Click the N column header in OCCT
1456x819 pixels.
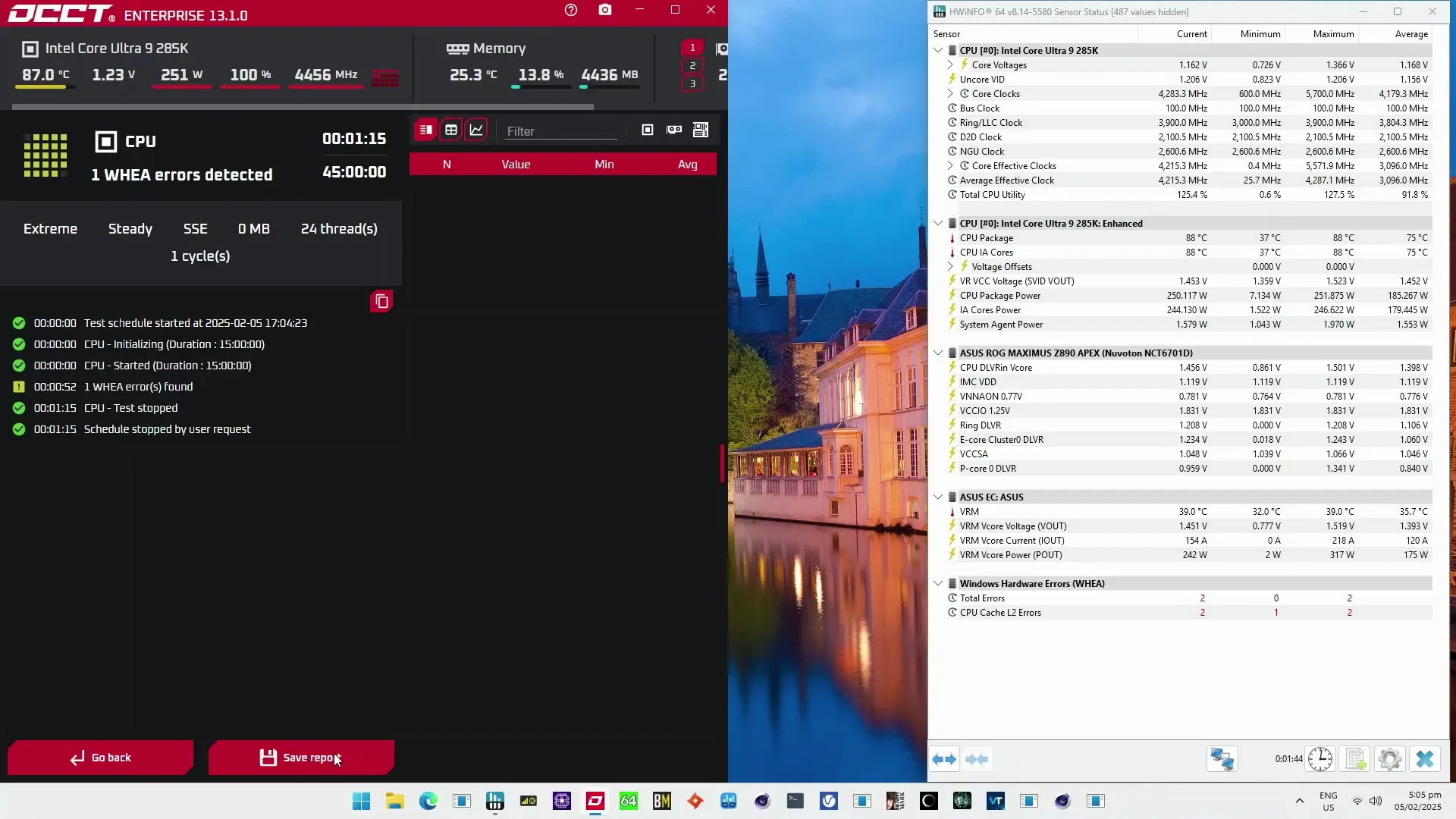point(447,165)
